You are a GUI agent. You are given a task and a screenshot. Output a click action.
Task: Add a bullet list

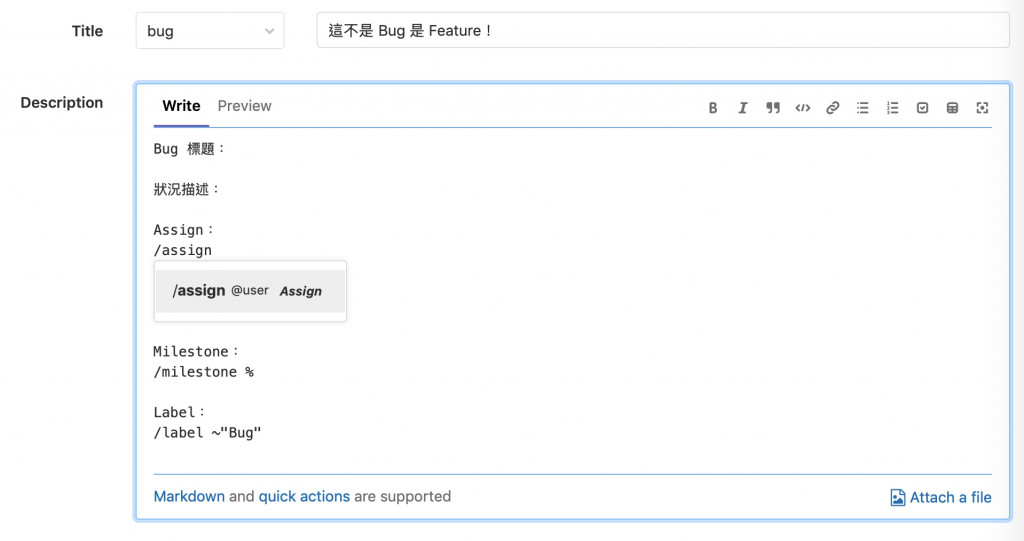[x=863, y=108]
